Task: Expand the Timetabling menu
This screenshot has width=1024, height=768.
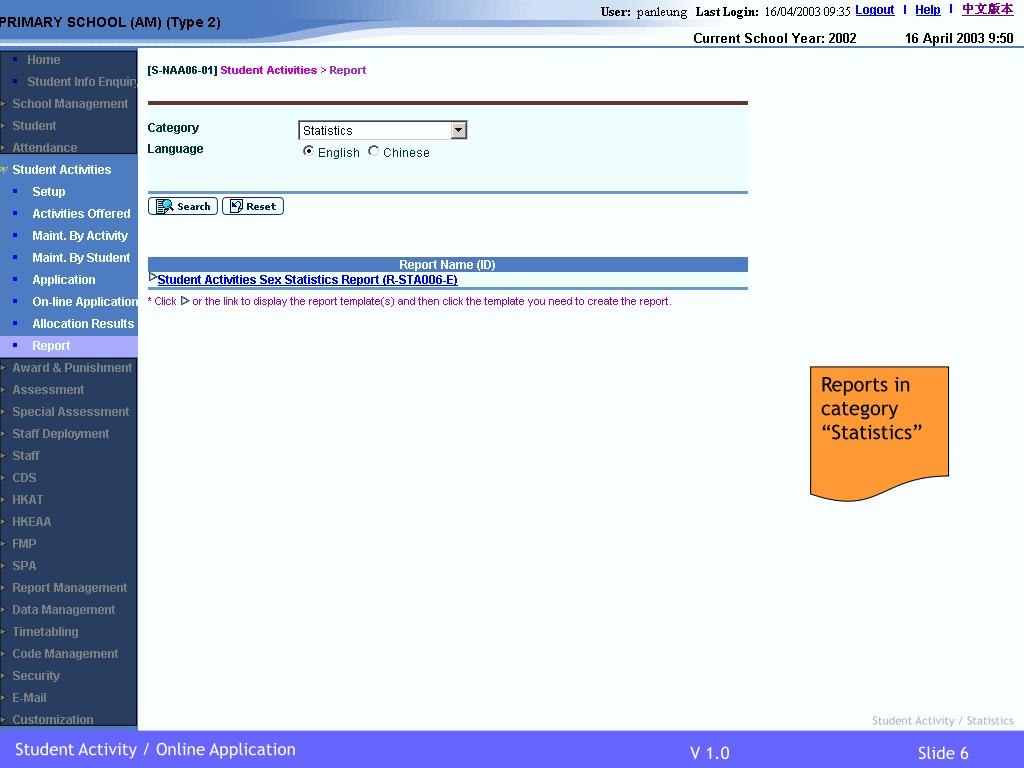Action: point(45,632)
